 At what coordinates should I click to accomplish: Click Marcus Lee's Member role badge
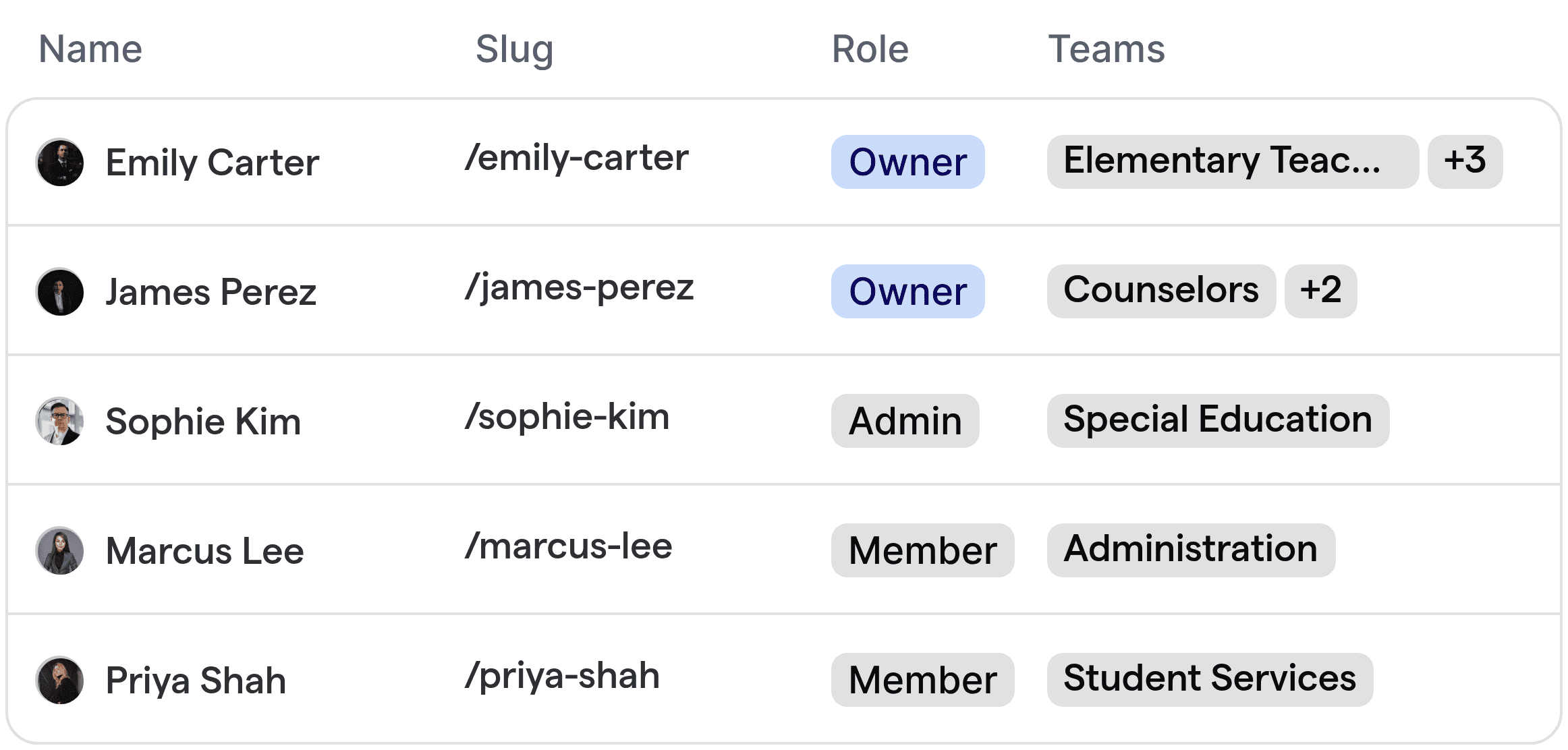pyautogui.click(x=922, y=550)
